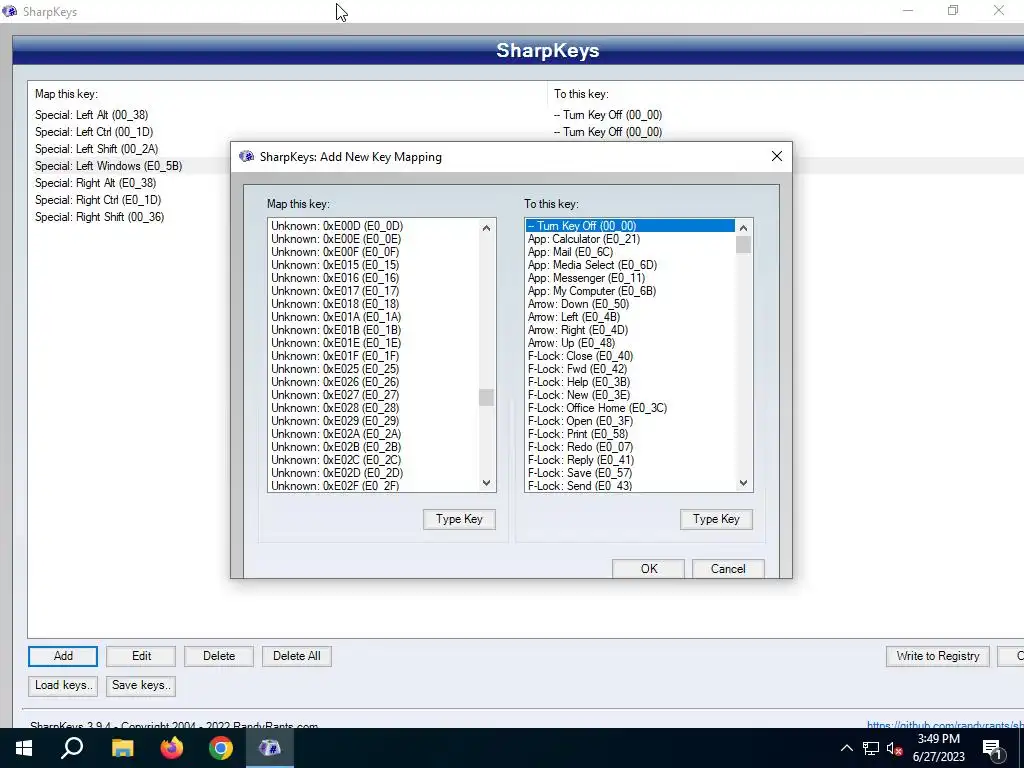Open Windows Start menu
Image resolution: width=1024 pixels, height=768 pixels.
[24, 748]
